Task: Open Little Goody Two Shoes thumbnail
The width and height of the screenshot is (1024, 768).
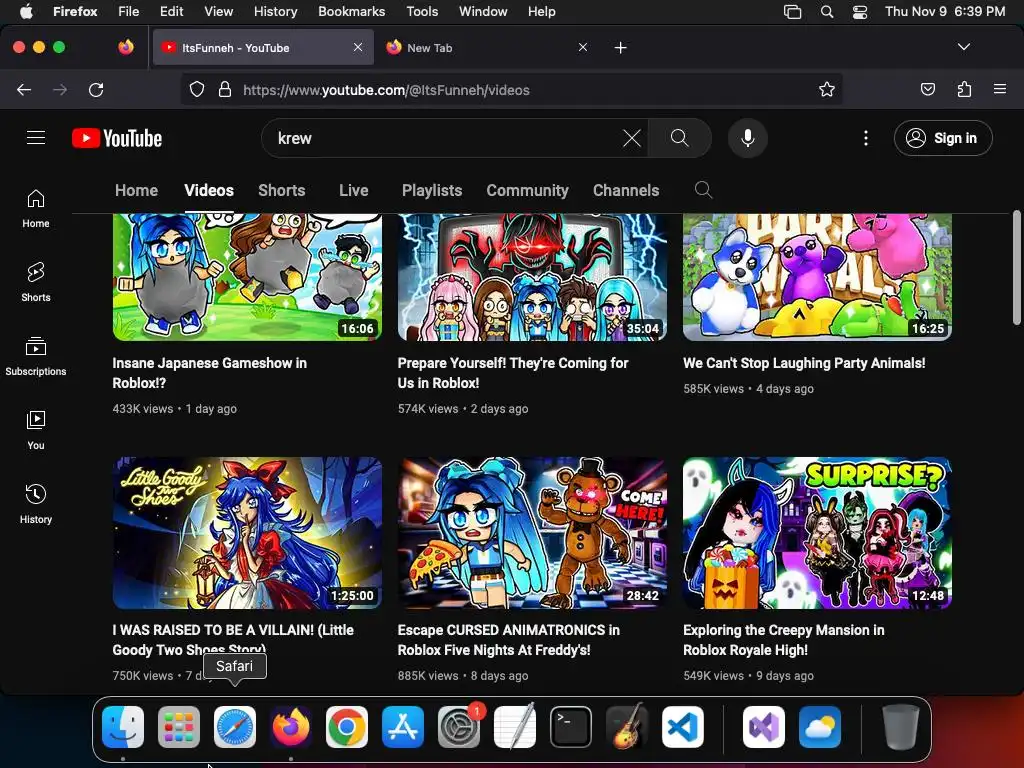Action: (247, 533)
